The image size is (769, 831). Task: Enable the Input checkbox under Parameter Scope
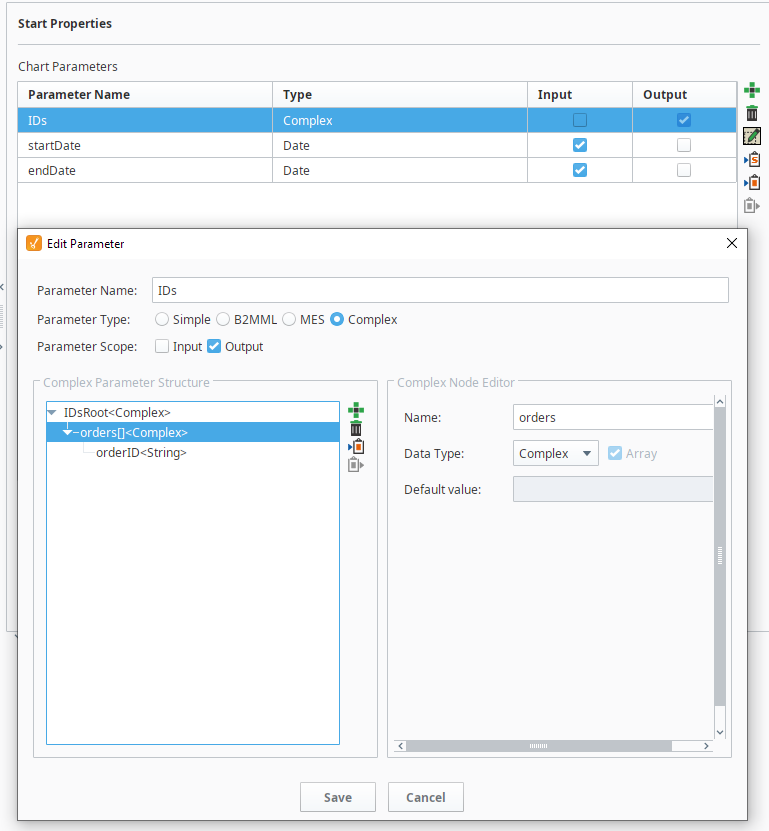click(x=162, y=347)
